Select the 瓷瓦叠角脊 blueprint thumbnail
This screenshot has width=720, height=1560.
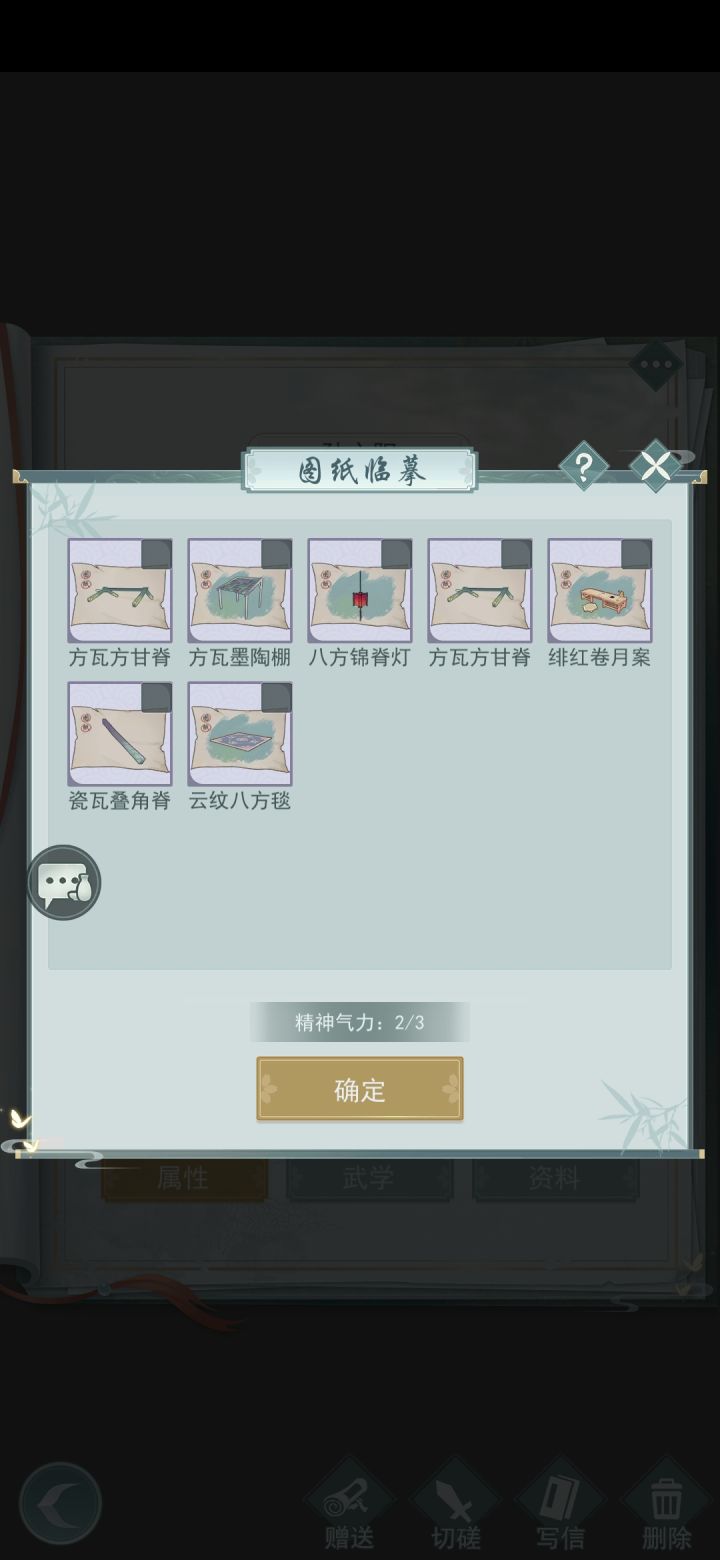[x=120, y=734]
